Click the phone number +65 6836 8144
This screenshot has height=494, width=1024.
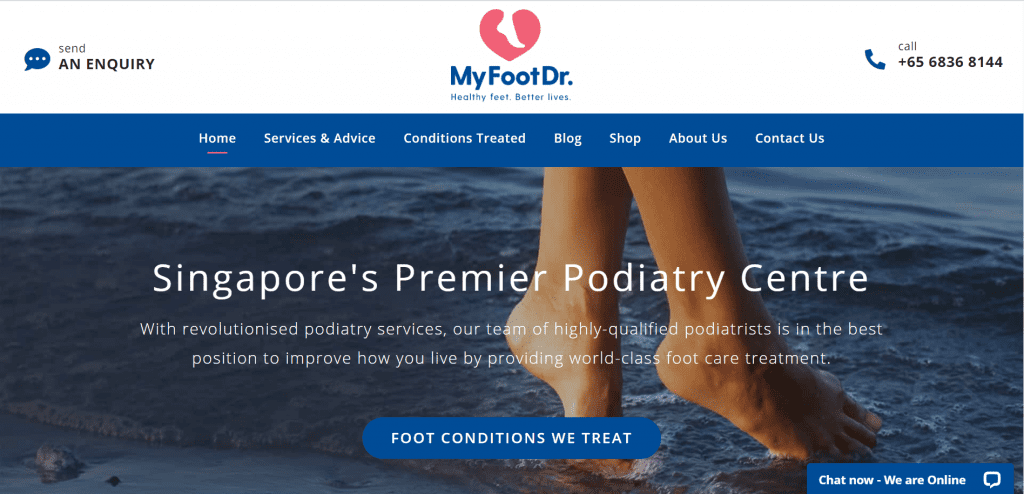pyautogui.click(x=950, y=63)
